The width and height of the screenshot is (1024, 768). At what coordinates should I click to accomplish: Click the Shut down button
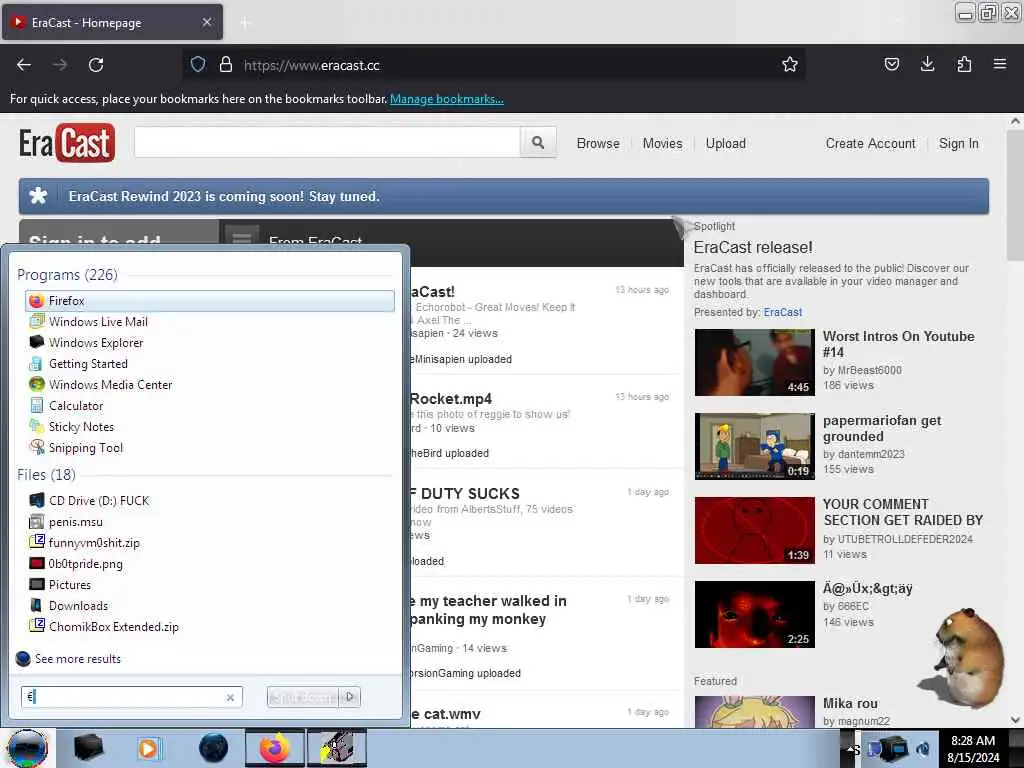pos(304,697)
